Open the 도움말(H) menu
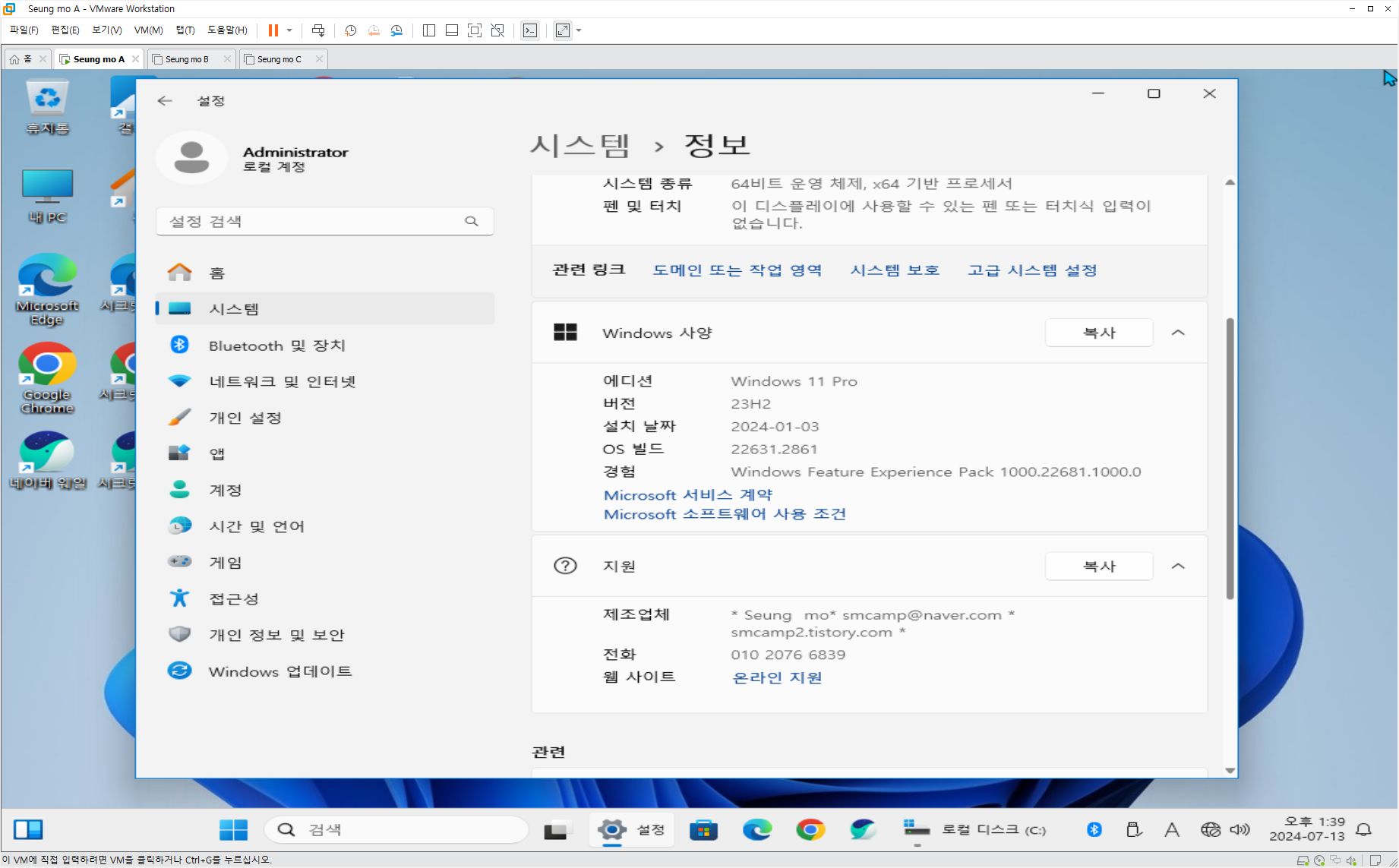 (x=227, y=30)
